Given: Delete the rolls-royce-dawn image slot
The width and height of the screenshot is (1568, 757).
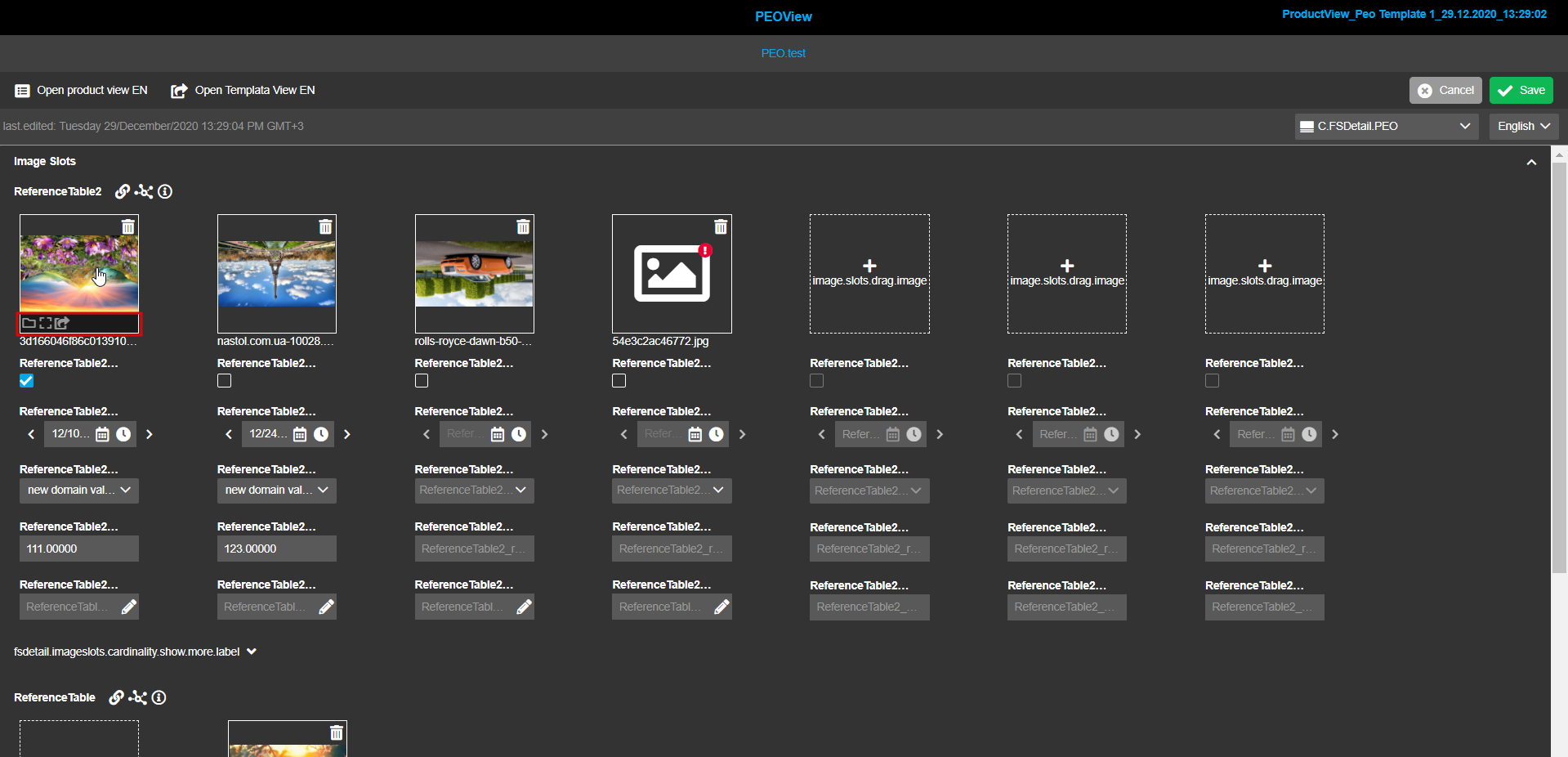Looking at the screenshot, I should pyautogui.click(x=523, y=227).
